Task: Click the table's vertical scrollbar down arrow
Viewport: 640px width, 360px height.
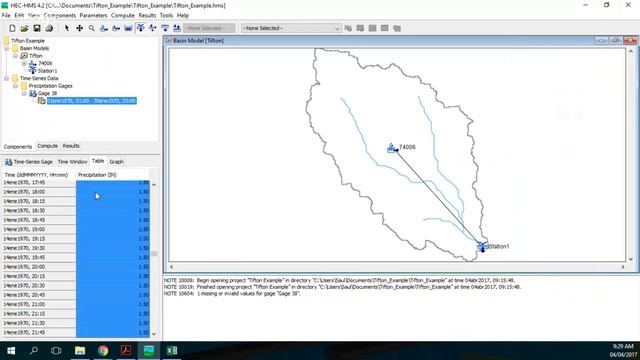Action: 154,334
